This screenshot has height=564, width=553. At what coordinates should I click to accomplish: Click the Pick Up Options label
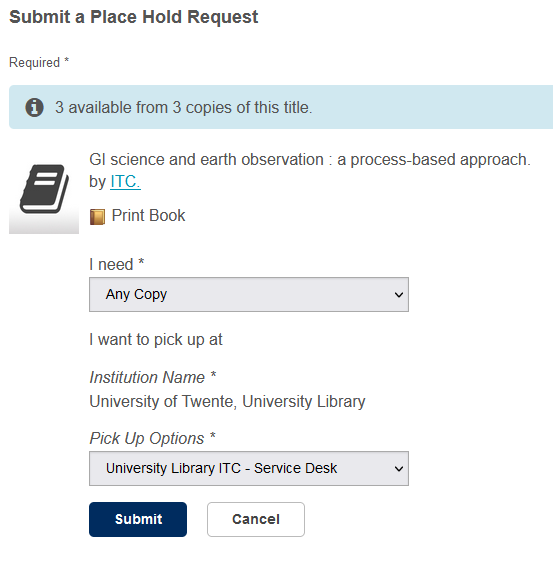click(x=152, y=438)
